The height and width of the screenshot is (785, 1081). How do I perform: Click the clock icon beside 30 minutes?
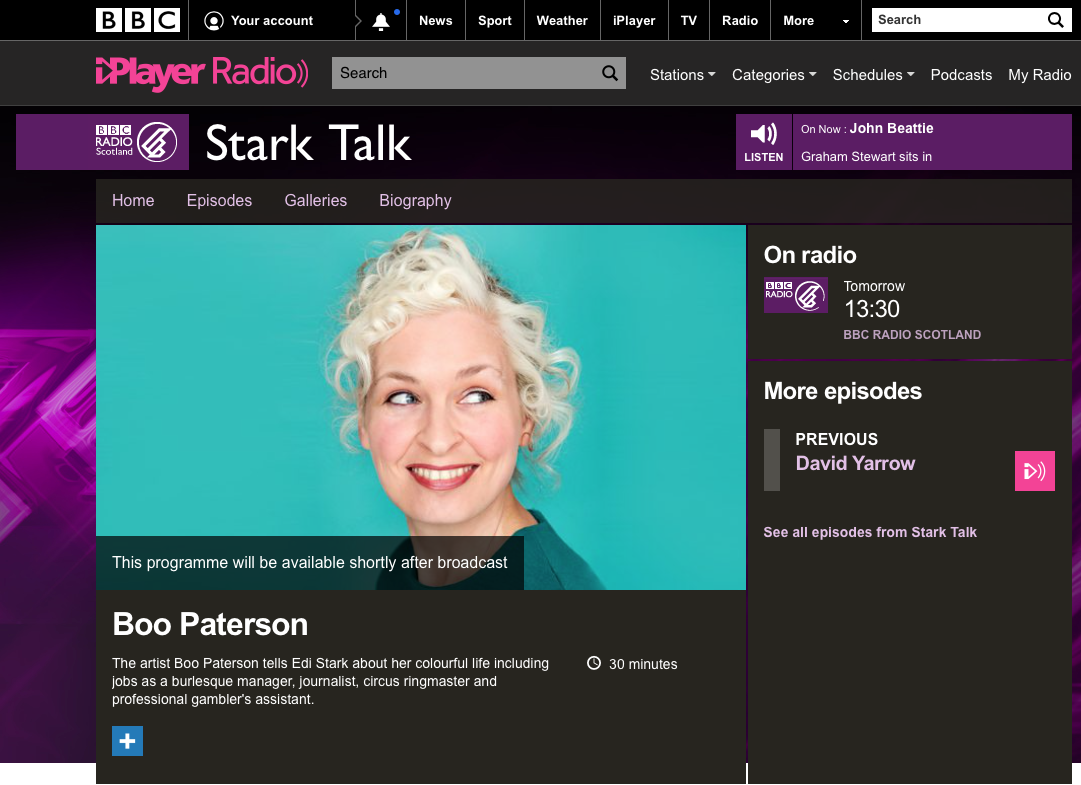coord(594,663)
